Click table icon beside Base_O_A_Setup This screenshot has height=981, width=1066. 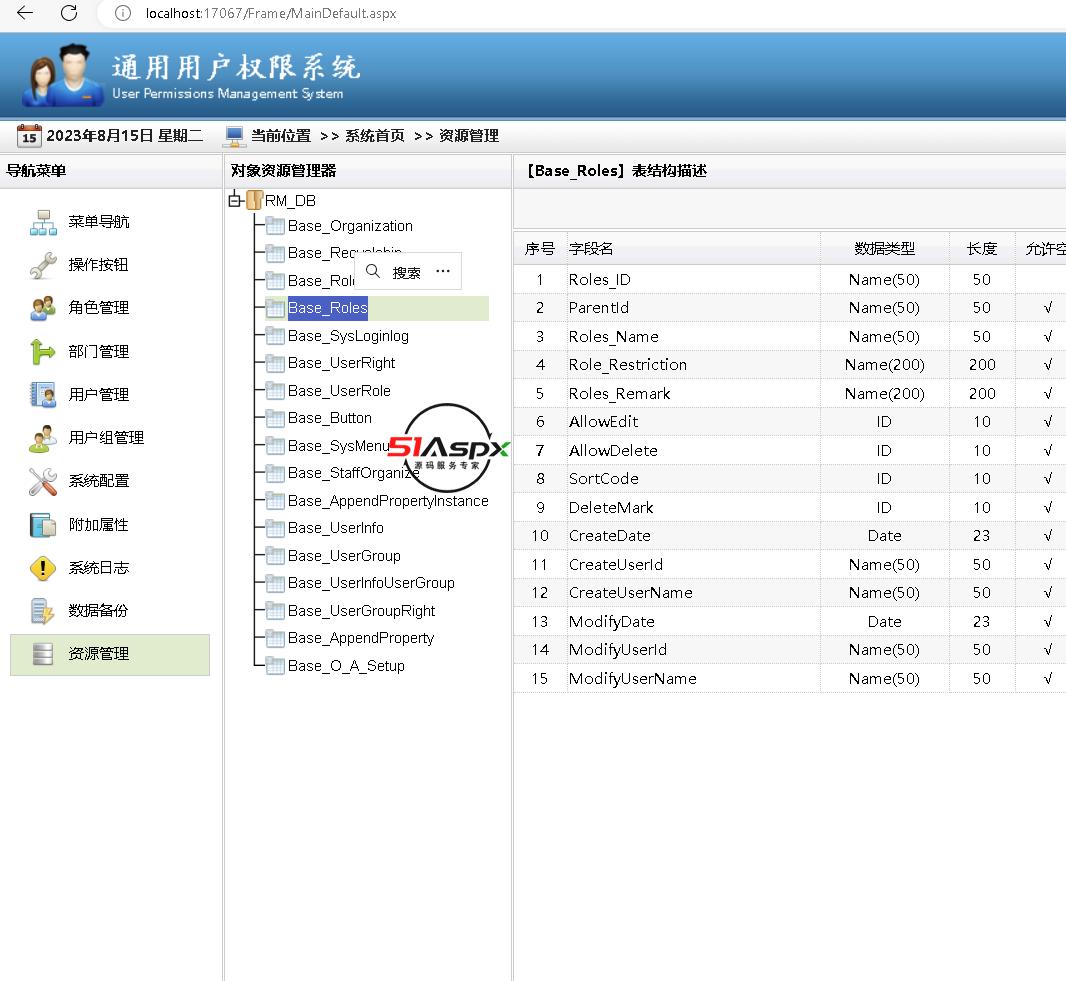pos(275,666)
